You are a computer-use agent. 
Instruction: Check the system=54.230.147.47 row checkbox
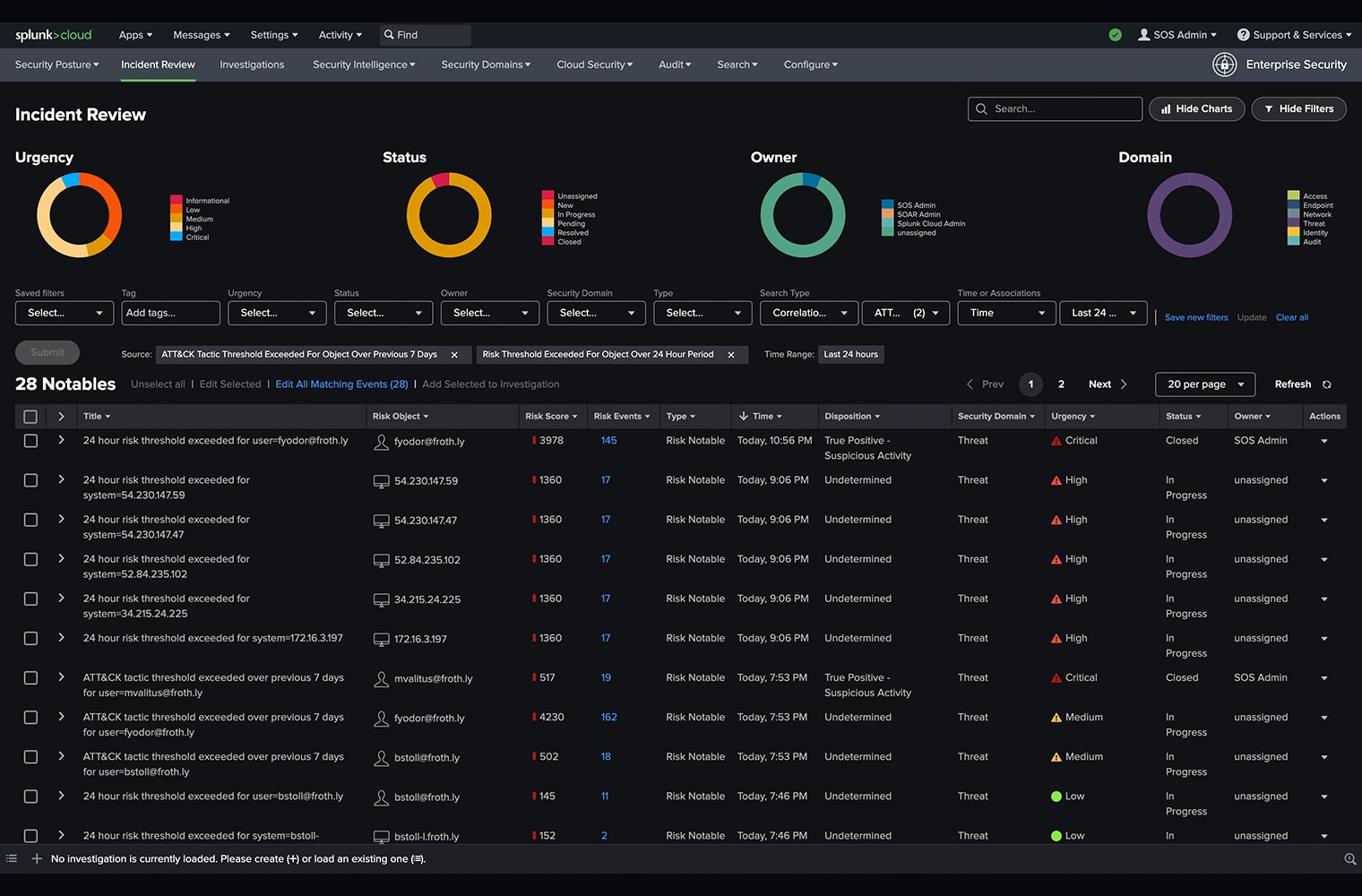pyautogui.click(x=30, y=520)
